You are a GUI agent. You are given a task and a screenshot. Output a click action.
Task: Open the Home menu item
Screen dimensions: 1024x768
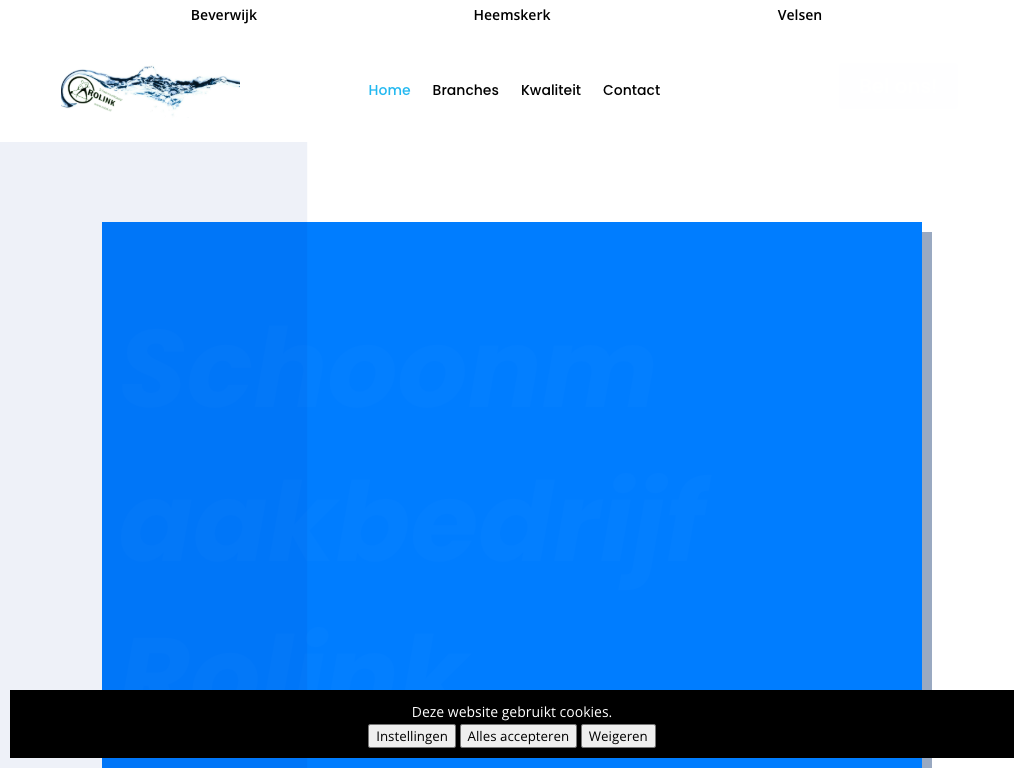tap(389, 90)
